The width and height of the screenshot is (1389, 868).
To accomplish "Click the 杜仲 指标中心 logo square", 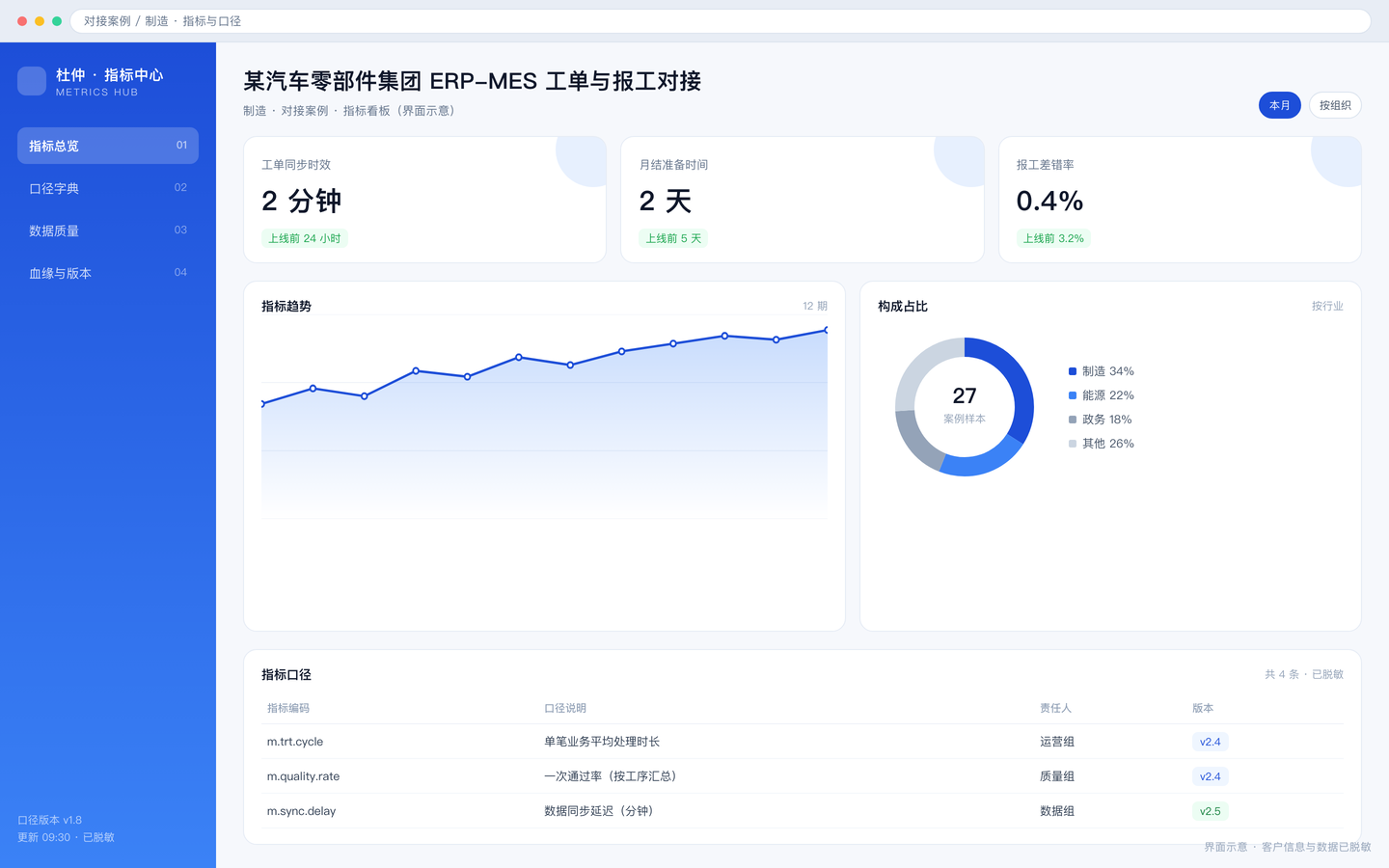I will click(32, 81).
